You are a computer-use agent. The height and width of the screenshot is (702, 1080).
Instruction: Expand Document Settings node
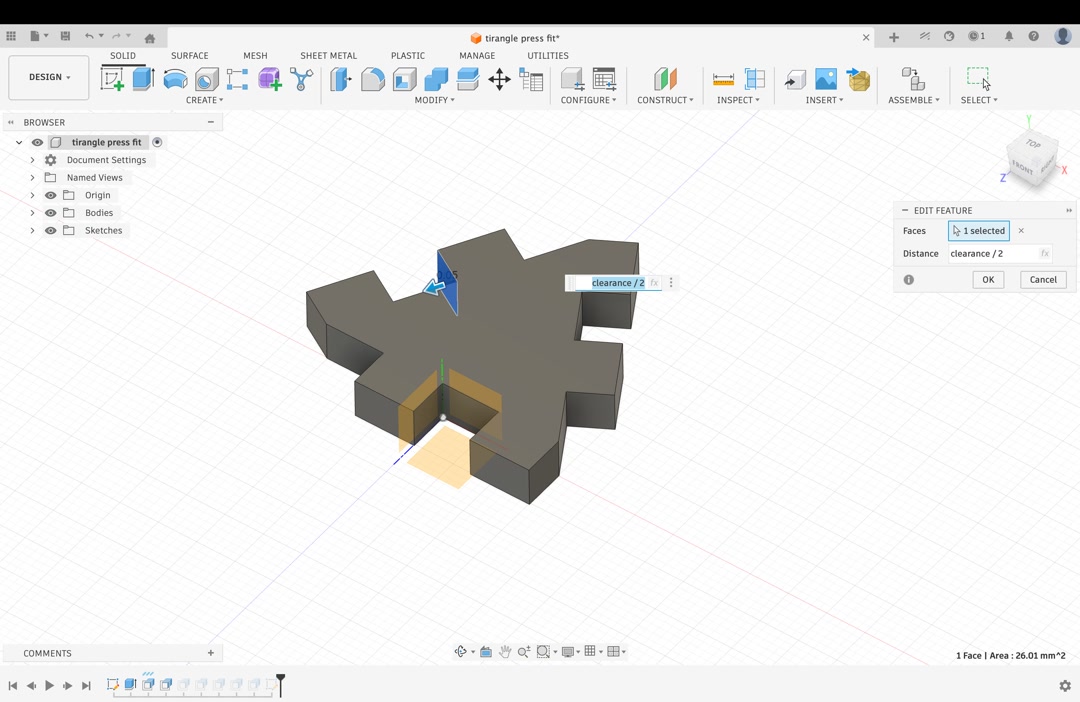(x=32, y=160)
